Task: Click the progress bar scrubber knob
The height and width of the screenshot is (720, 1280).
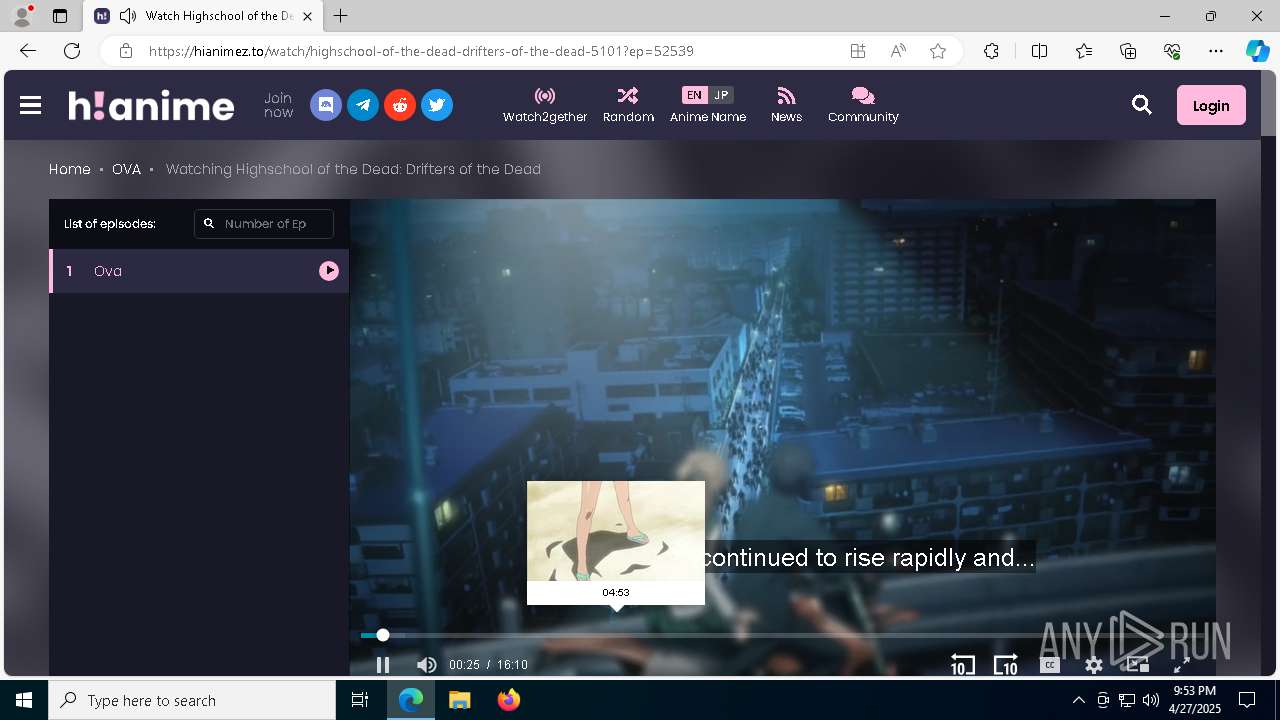Action: 383,635
